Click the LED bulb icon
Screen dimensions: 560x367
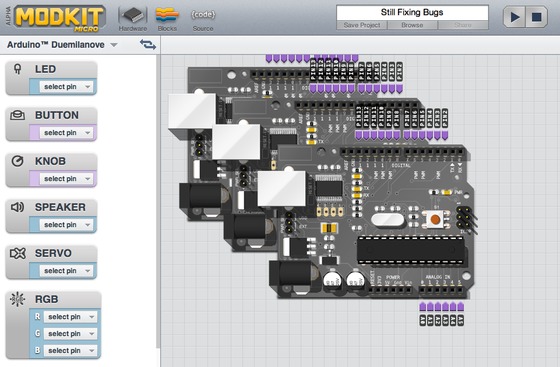point(17,69)
